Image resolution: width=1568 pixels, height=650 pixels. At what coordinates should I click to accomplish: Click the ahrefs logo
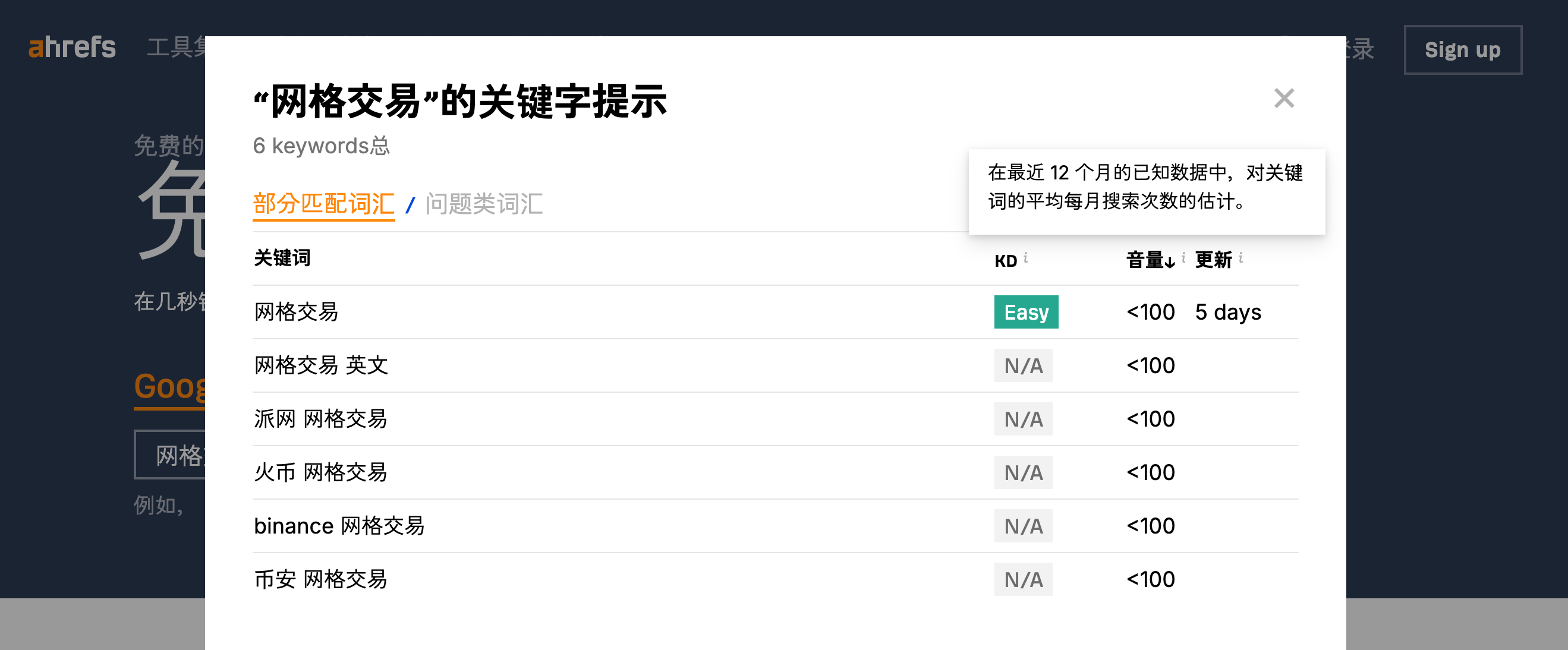coord(72,48)
